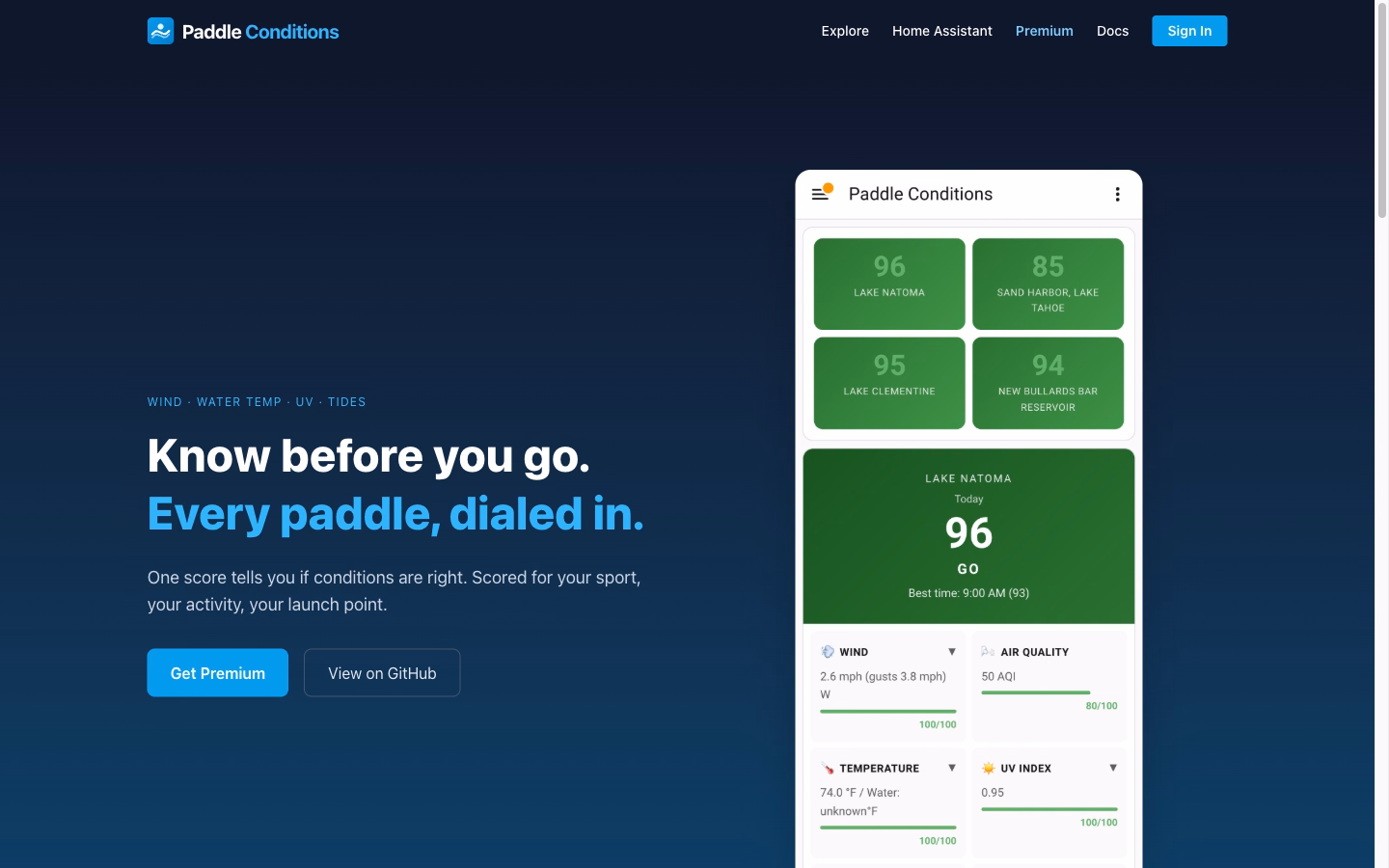Open the Docs nav item
The height and width of the screenshot is (868, 1389).
[x=1112, y=31]
